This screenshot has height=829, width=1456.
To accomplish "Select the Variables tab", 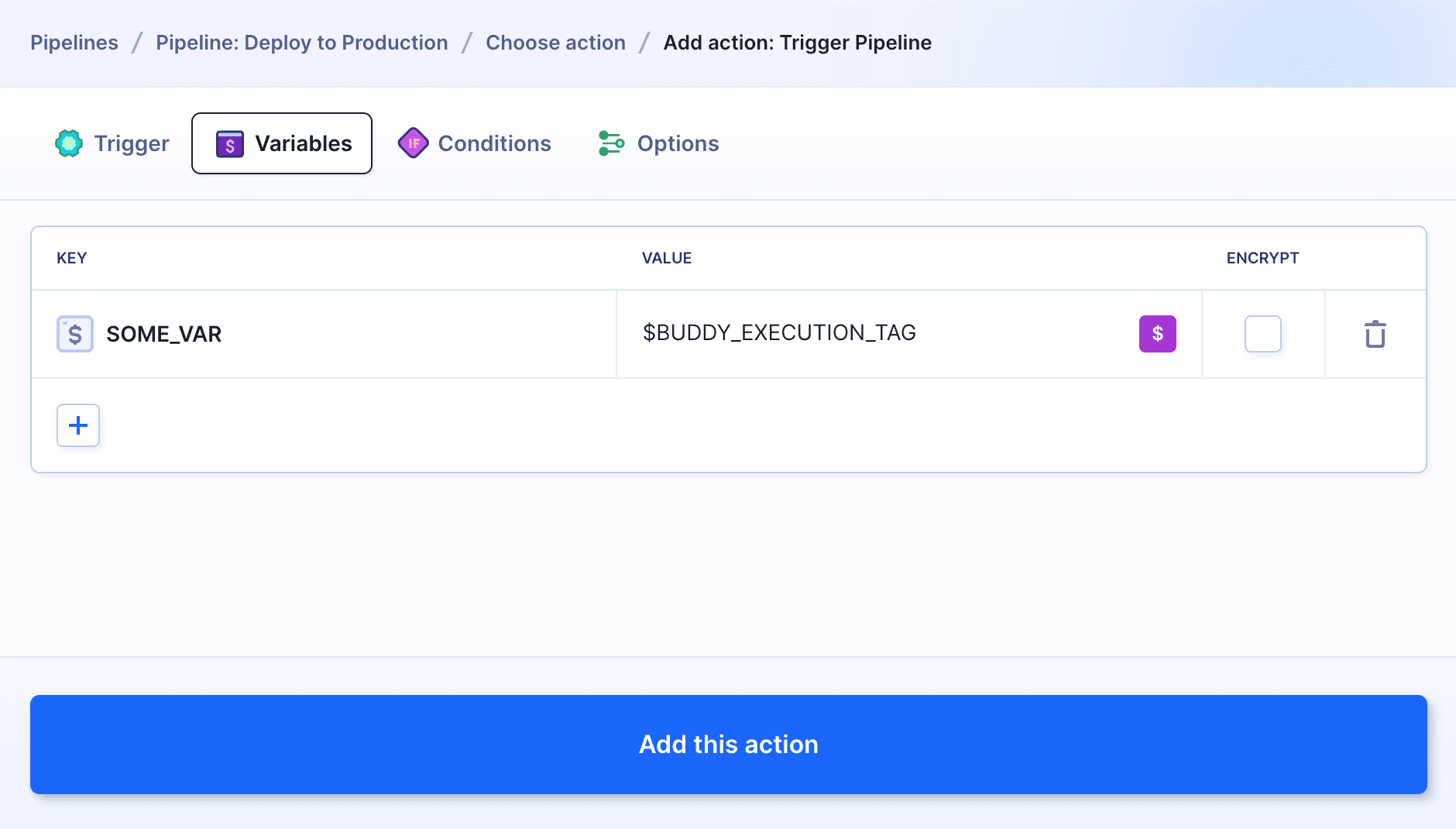I will (x=281, y=143).
